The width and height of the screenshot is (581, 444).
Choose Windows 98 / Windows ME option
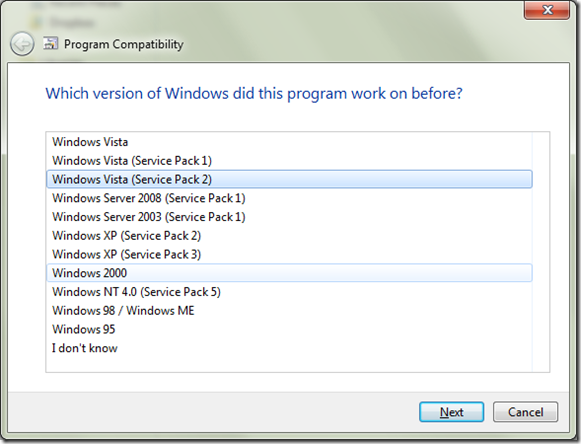(x=289, y=311)
